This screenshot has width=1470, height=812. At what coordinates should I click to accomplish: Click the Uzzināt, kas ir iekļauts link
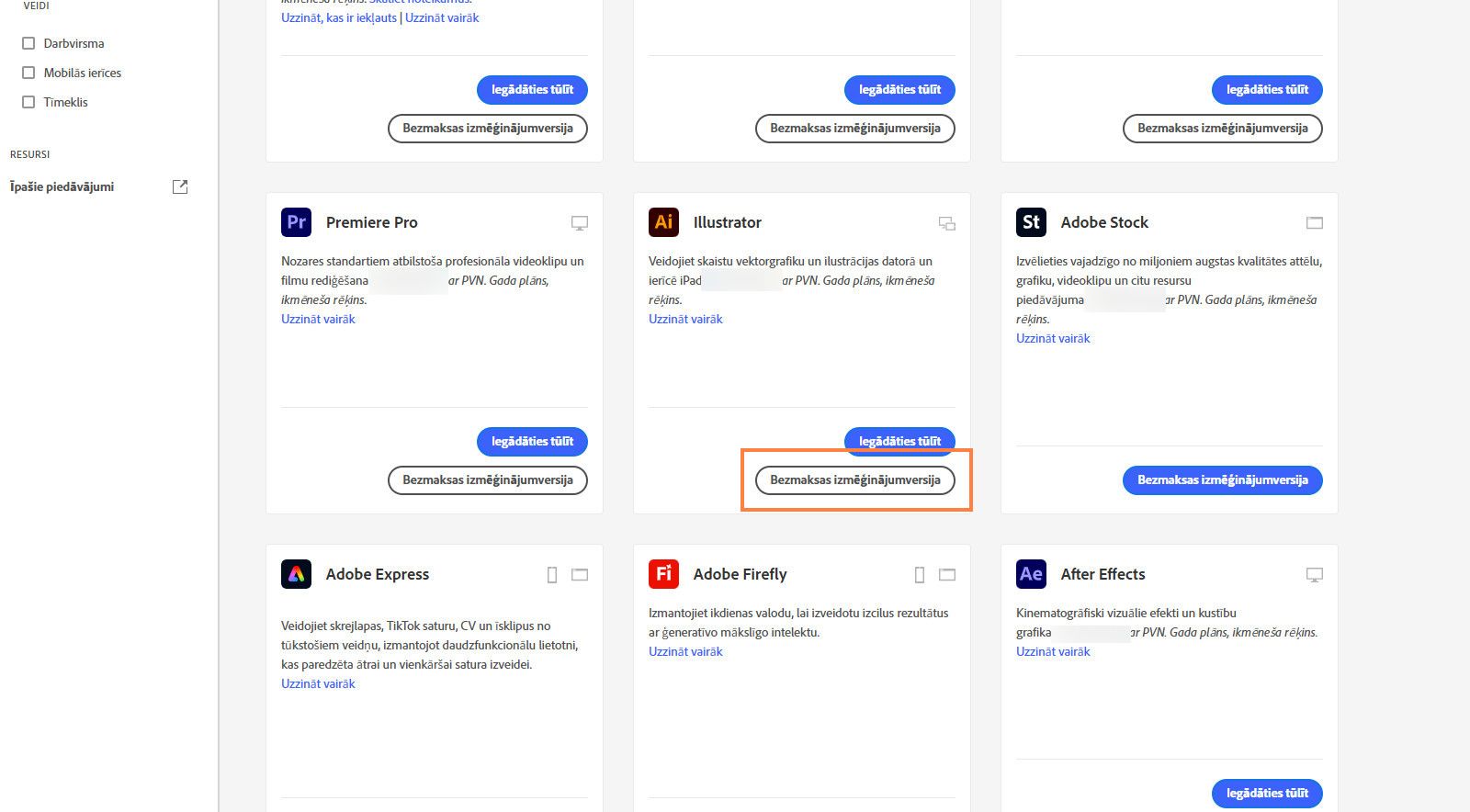tap(339, 17)
